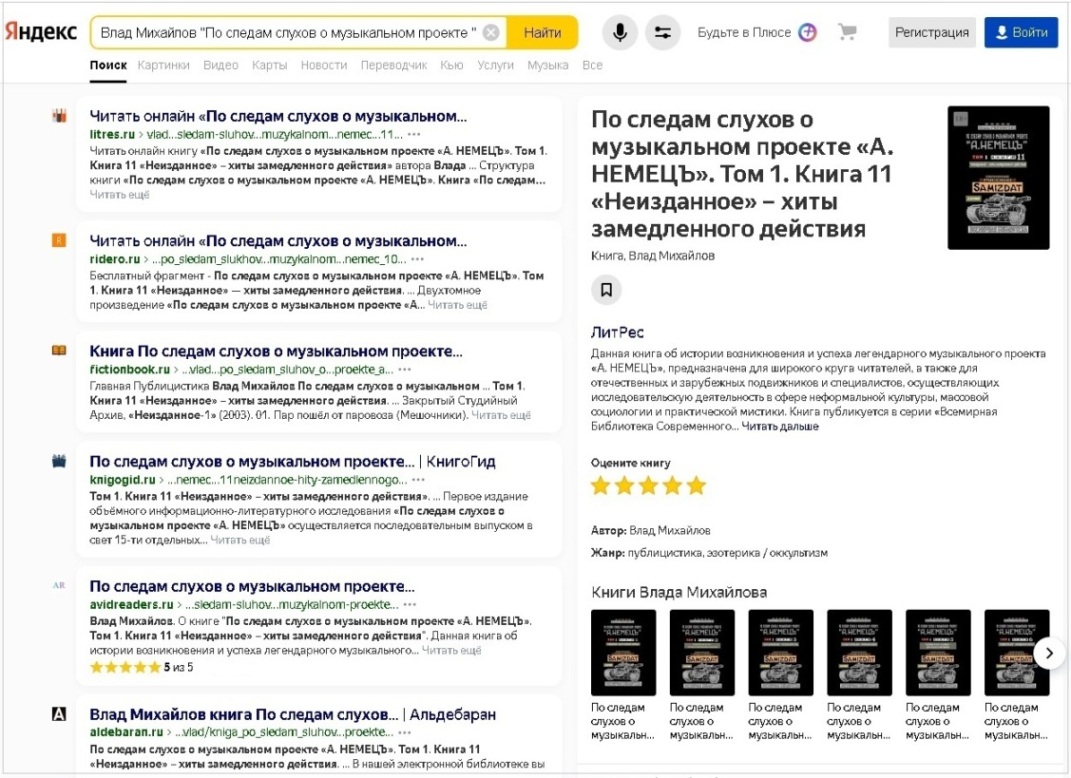
Task: Switch to the Кью tab
Action: click(451, 65)
